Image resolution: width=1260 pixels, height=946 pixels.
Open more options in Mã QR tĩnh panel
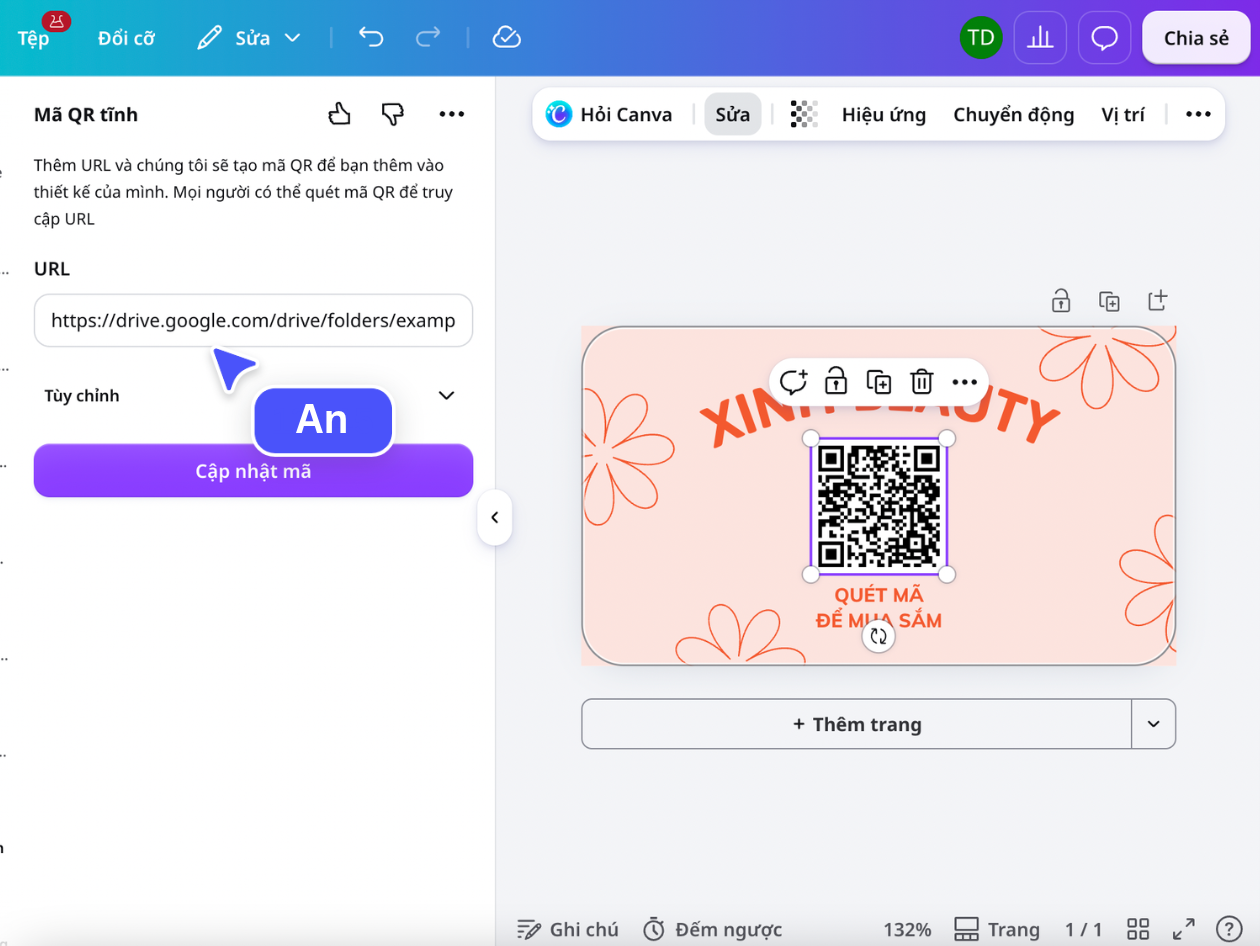pos(452,114)
